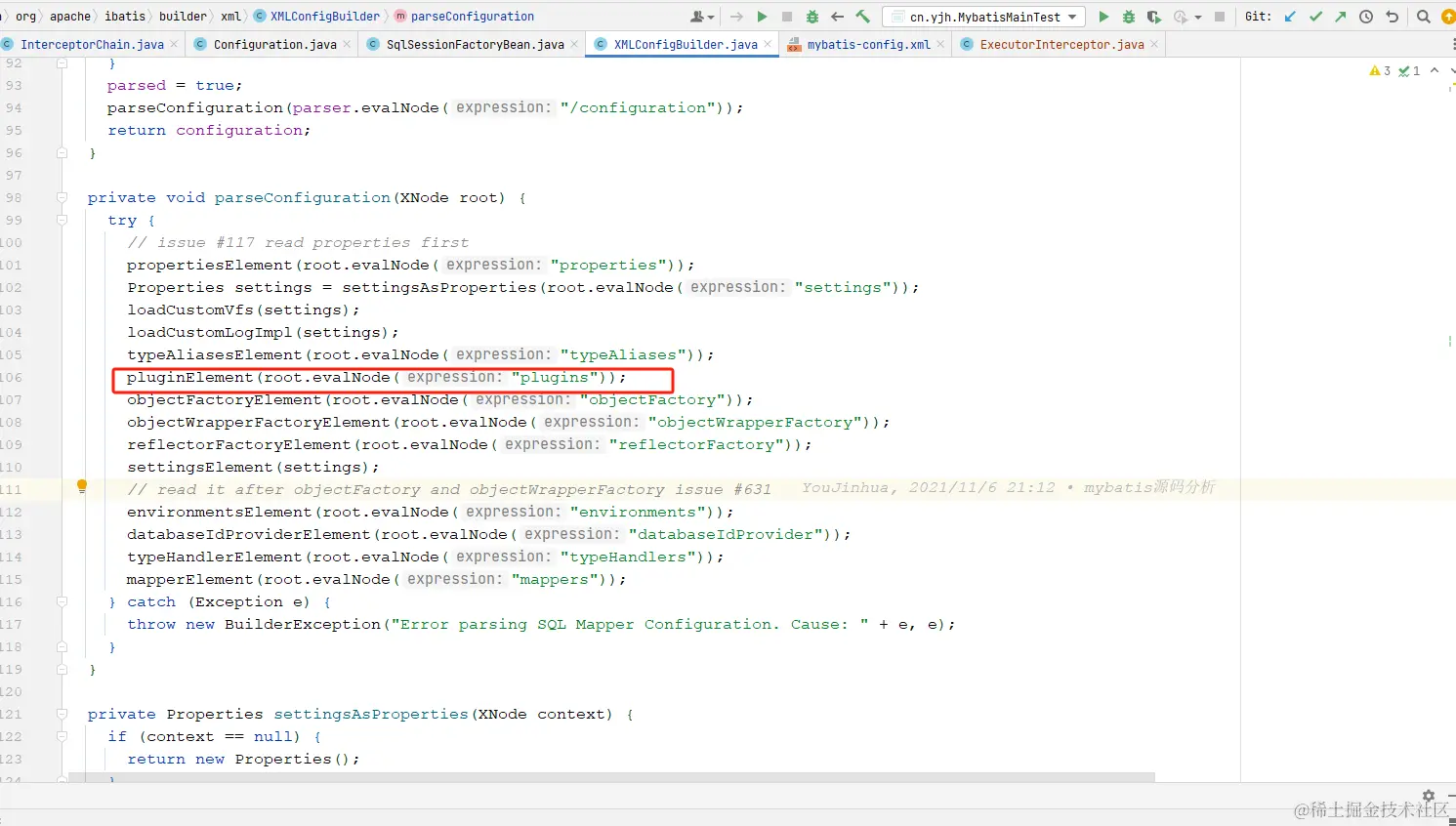Click the settingsElement(settings) call on line 110

point(253,468)
